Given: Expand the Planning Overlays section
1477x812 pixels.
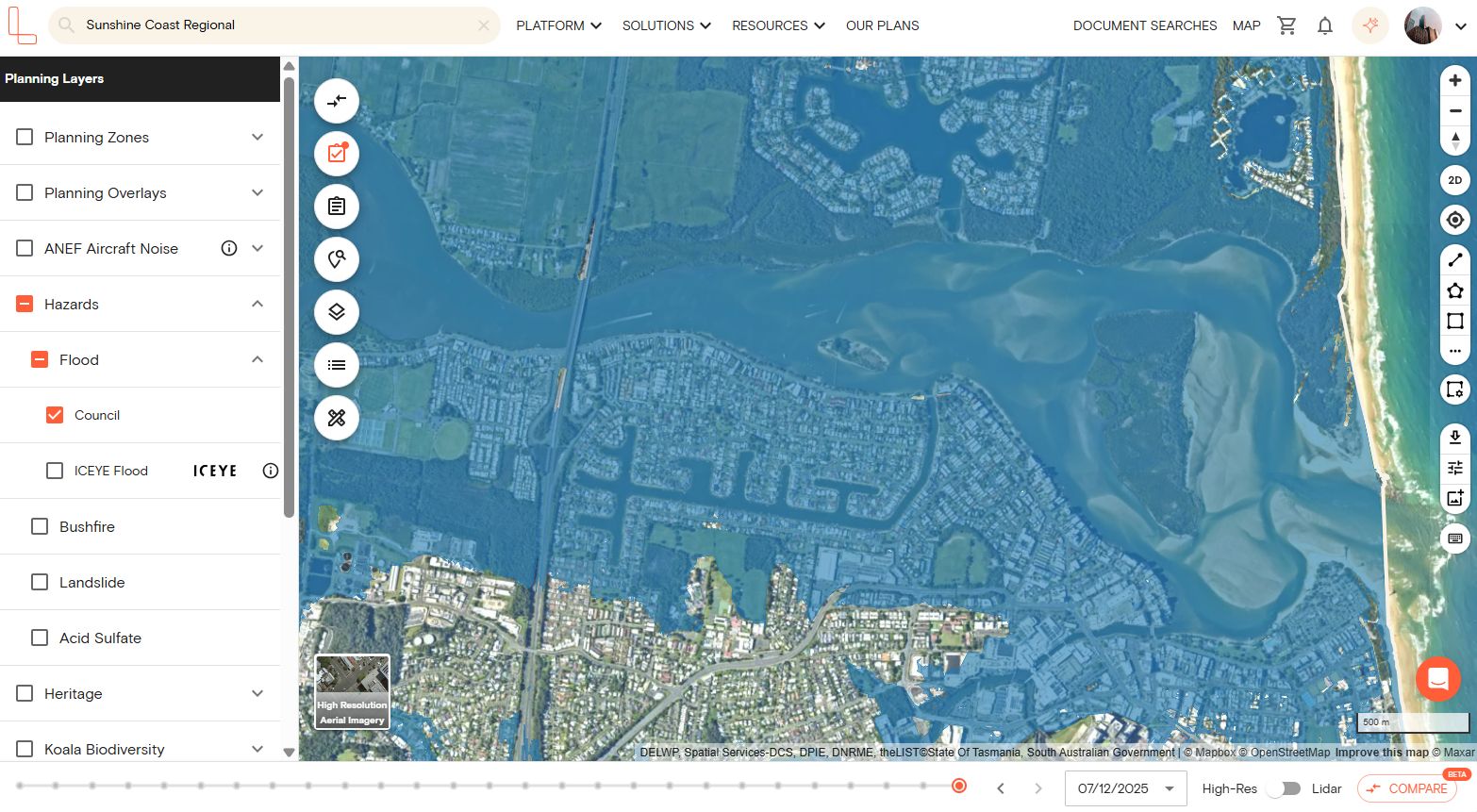Looking at the screenshot, I should (x=257, y=192).
